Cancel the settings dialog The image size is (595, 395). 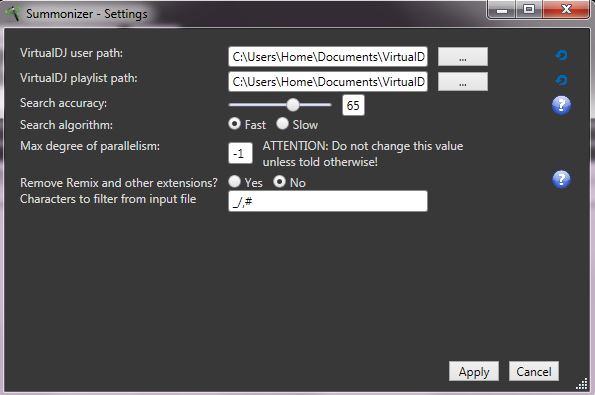534,371
